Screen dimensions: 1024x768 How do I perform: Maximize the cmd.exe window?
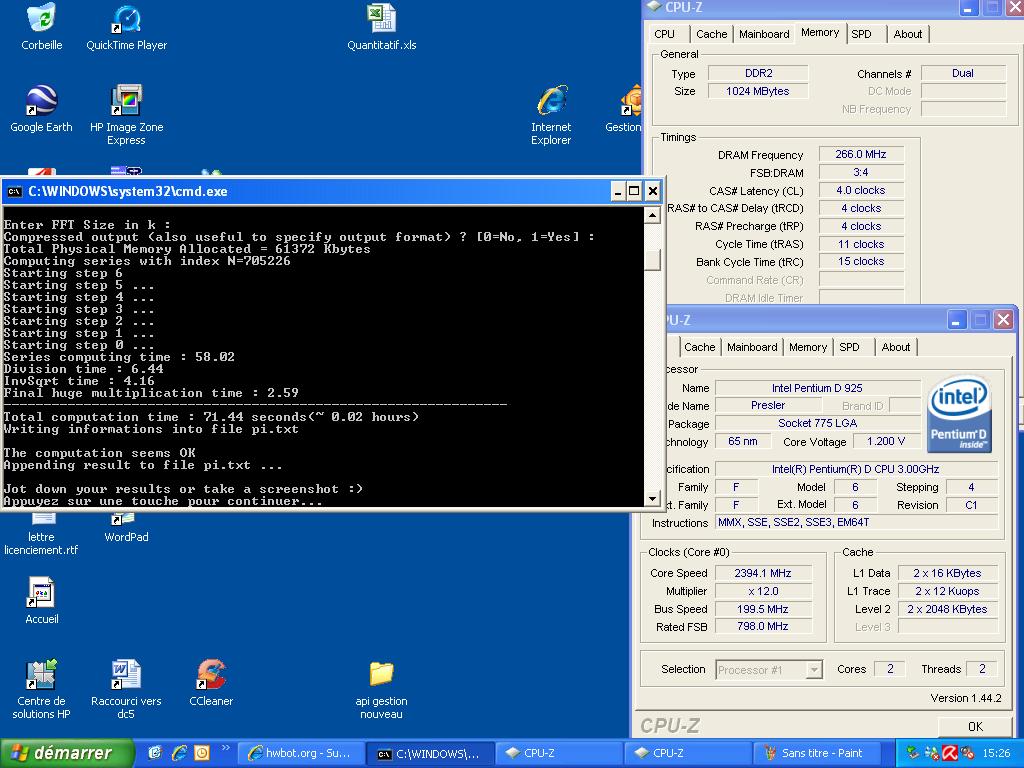click(x=634, y=191)
